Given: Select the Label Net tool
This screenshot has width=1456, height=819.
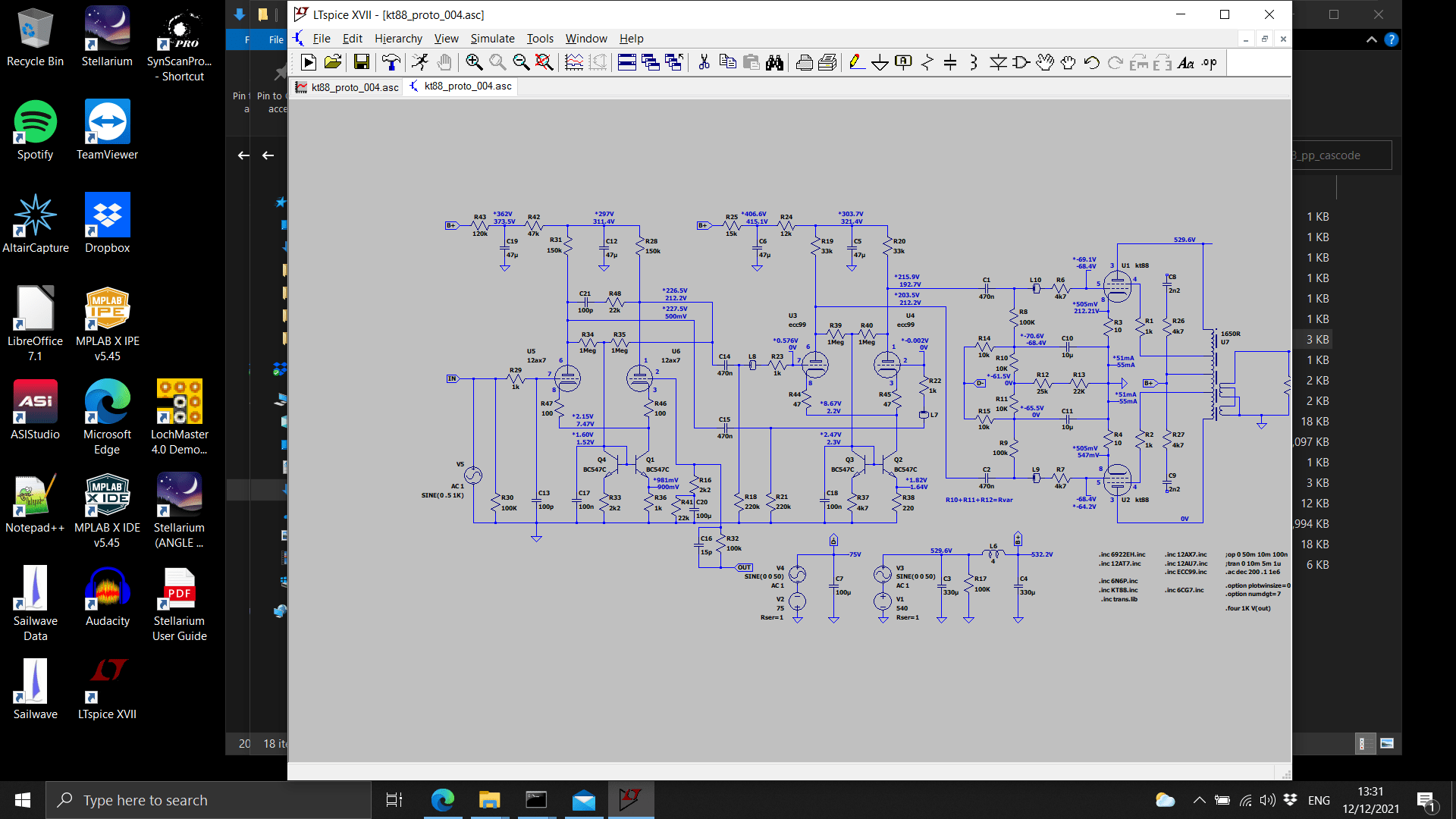Looking at the screenshot, I should pyautogui.click(x=903, y=63).
